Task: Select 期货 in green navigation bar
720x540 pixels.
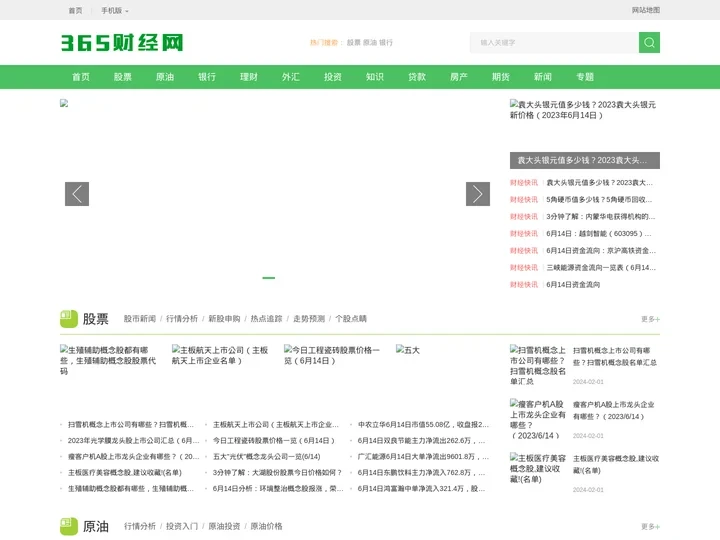Action: click(501, 77)
